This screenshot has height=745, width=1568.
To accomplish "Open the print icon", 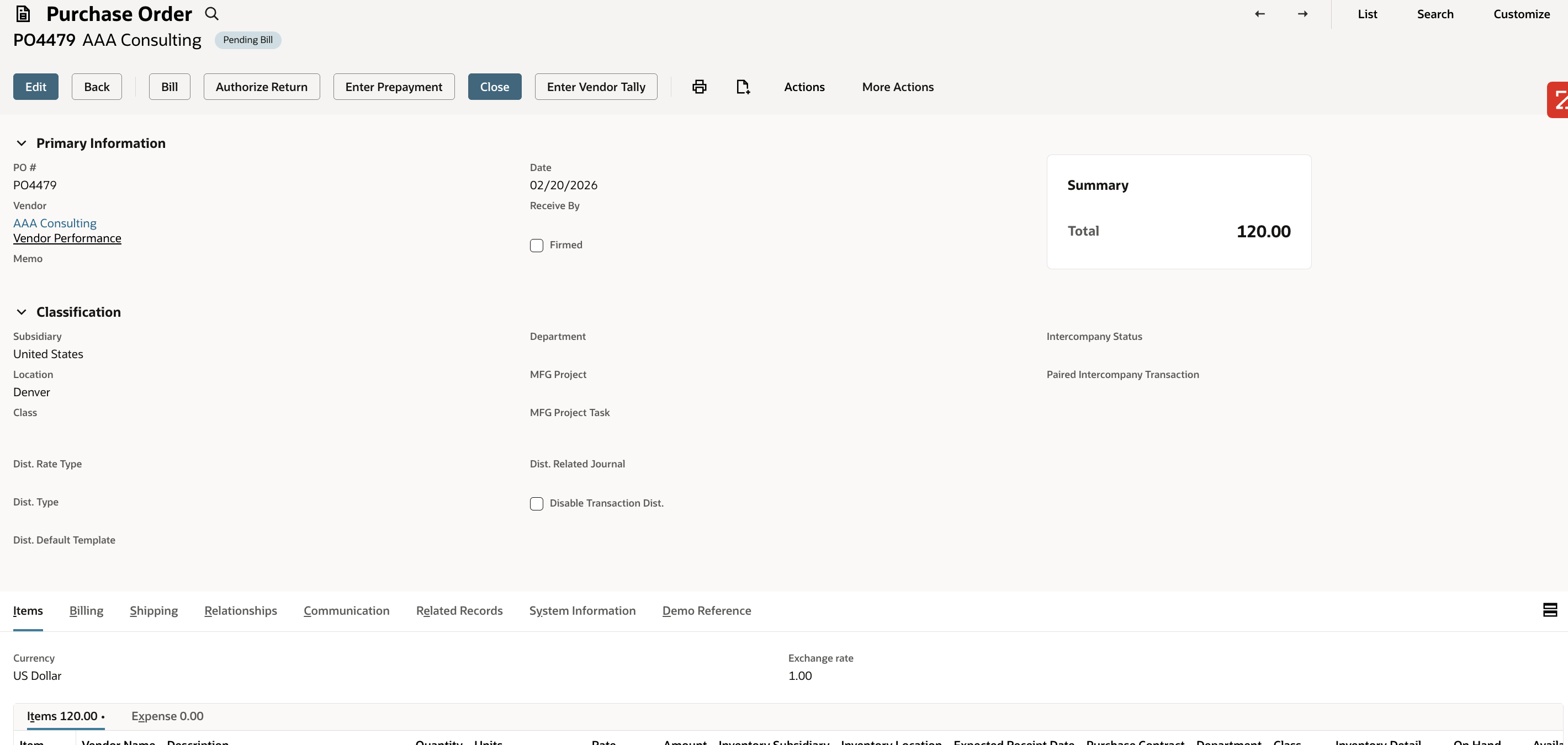I will pos(699,86).
